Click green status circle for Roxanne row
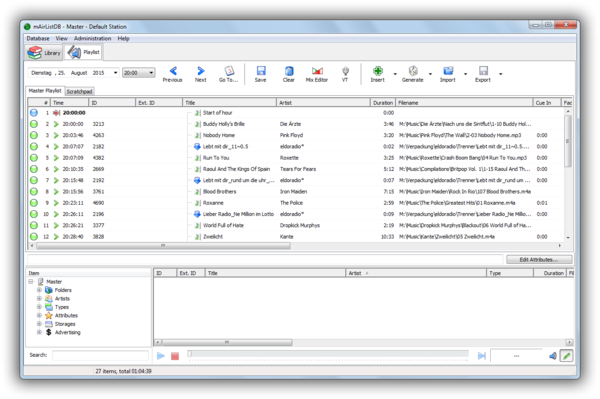Screen dimensions: 600x399 pos(34,203)
